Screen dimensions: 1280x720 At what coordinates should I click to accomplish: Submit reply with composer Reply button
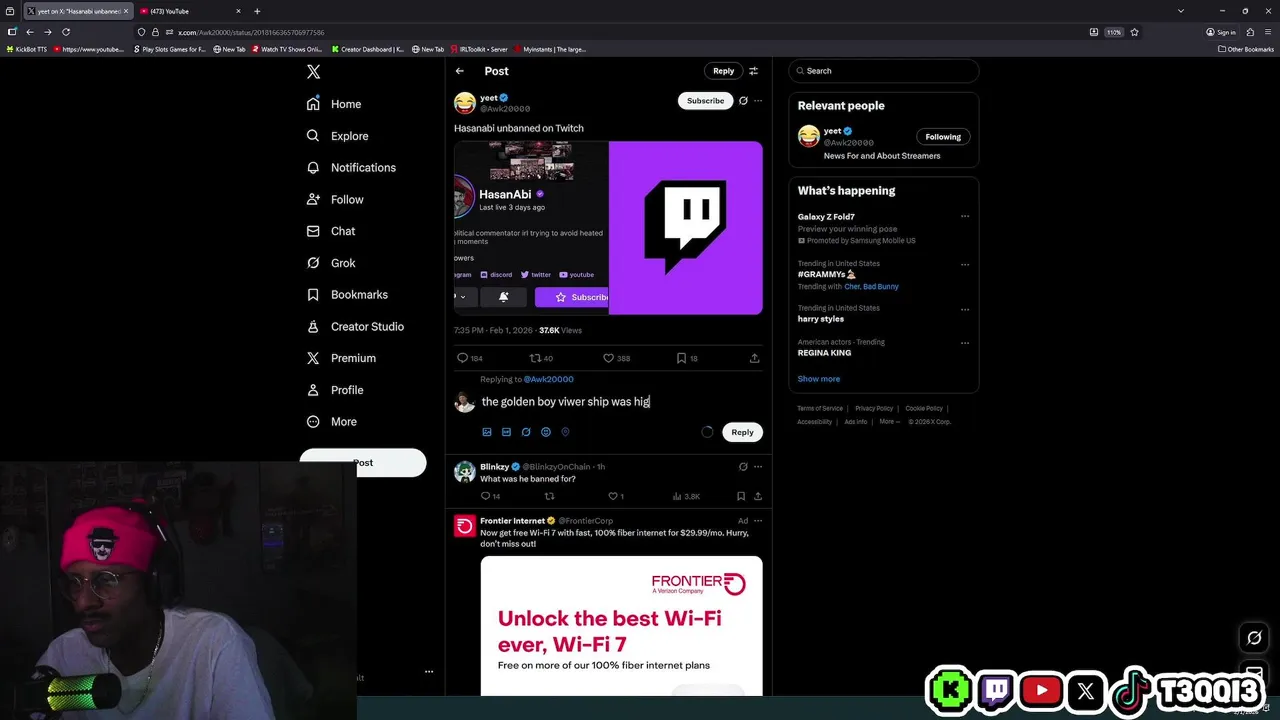742,432
